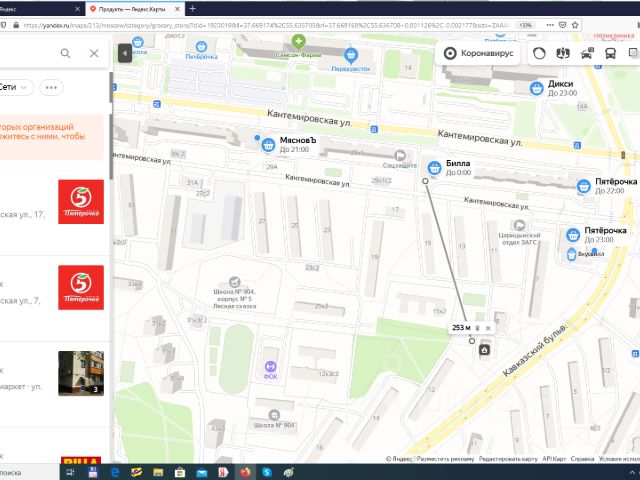This screenshot has width=640, height=480.
Task: Open Microsoft Store from taskbar
Action: 180,473
